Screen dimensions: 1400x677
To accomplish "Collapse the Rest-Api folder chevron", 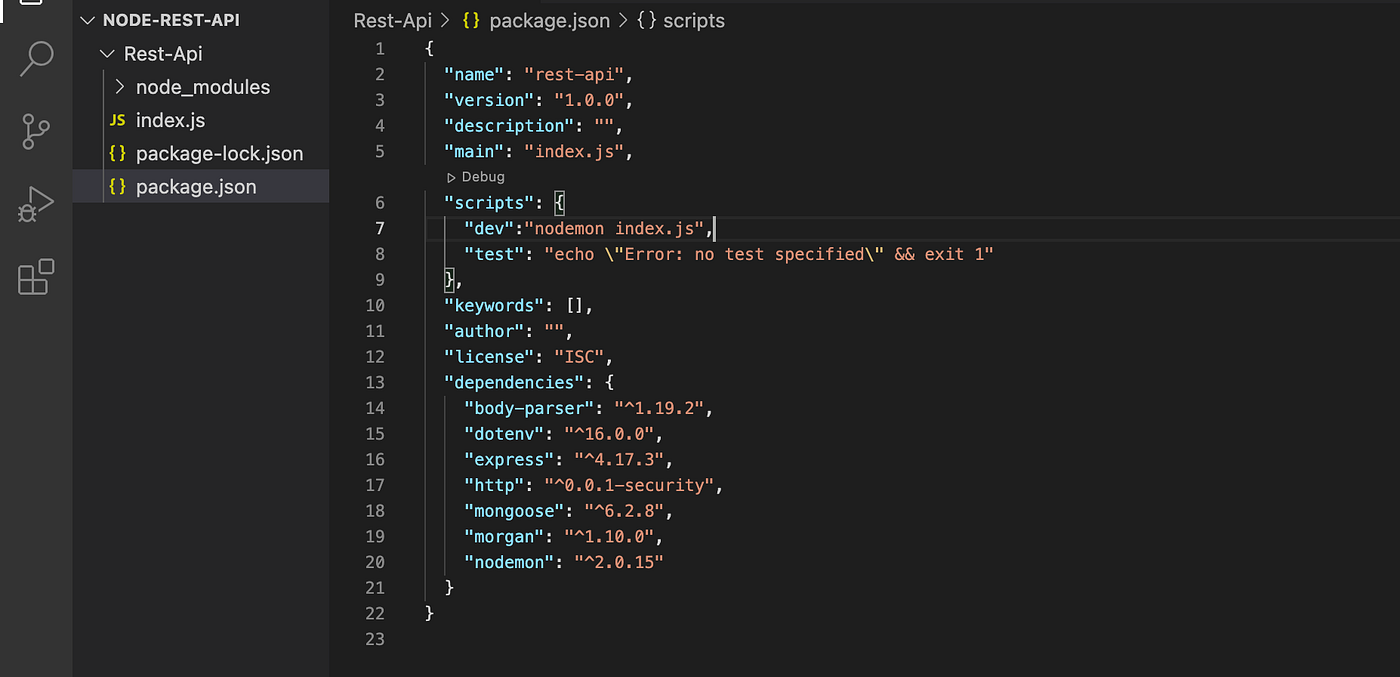I will click(x=107, y=53).
